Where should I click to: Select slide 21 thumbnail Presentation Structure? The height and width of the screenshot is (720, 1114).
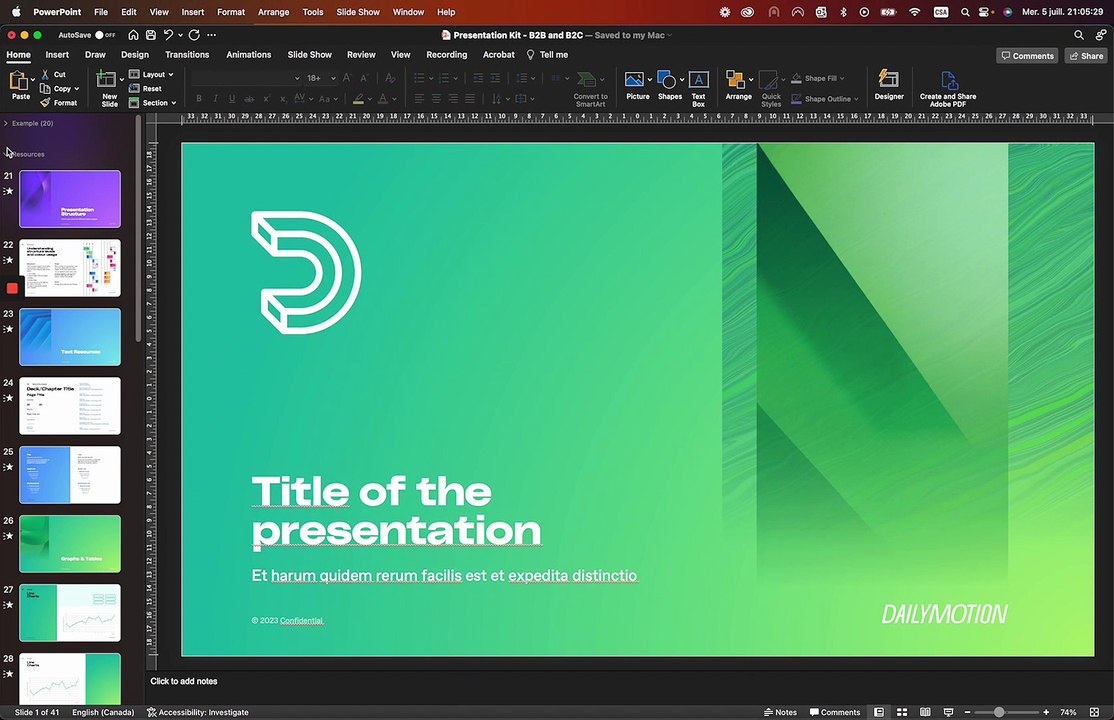(x=70, y=198)
